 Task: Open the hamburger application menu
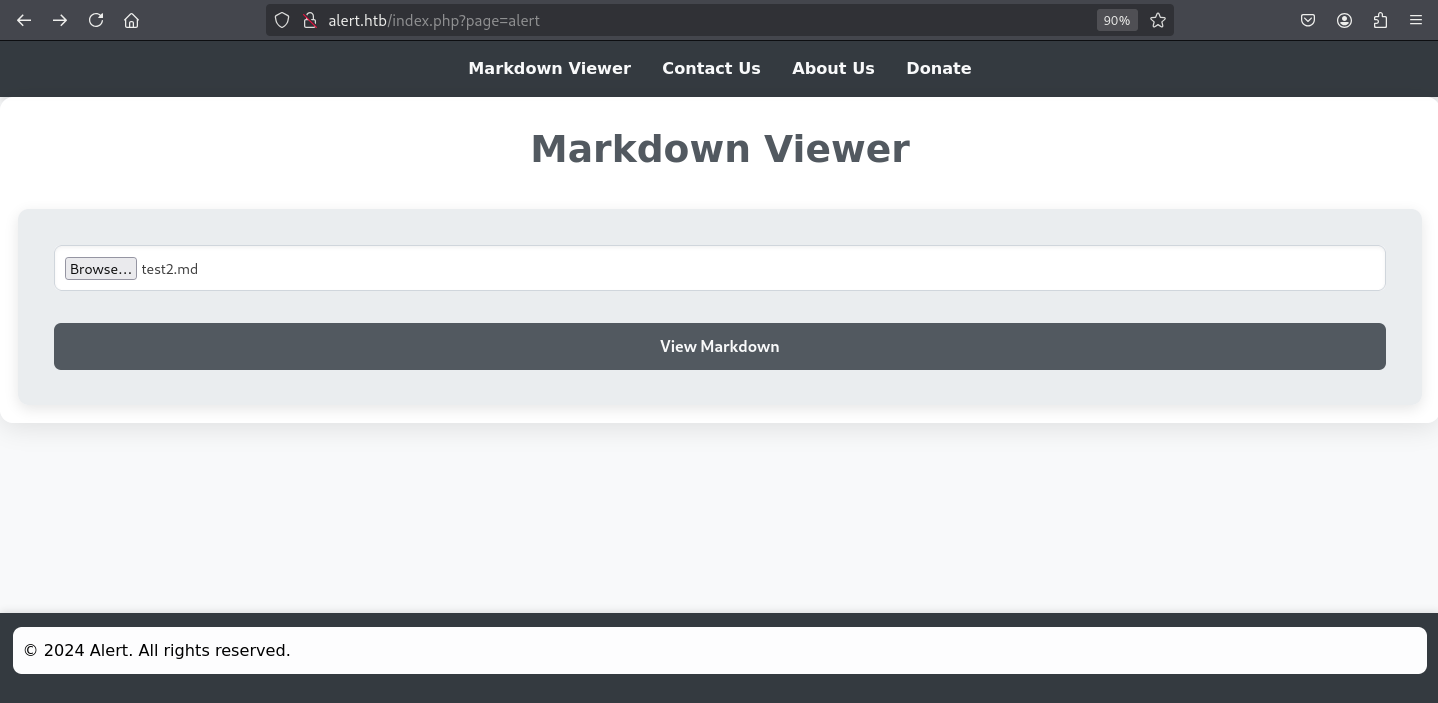1416,20
